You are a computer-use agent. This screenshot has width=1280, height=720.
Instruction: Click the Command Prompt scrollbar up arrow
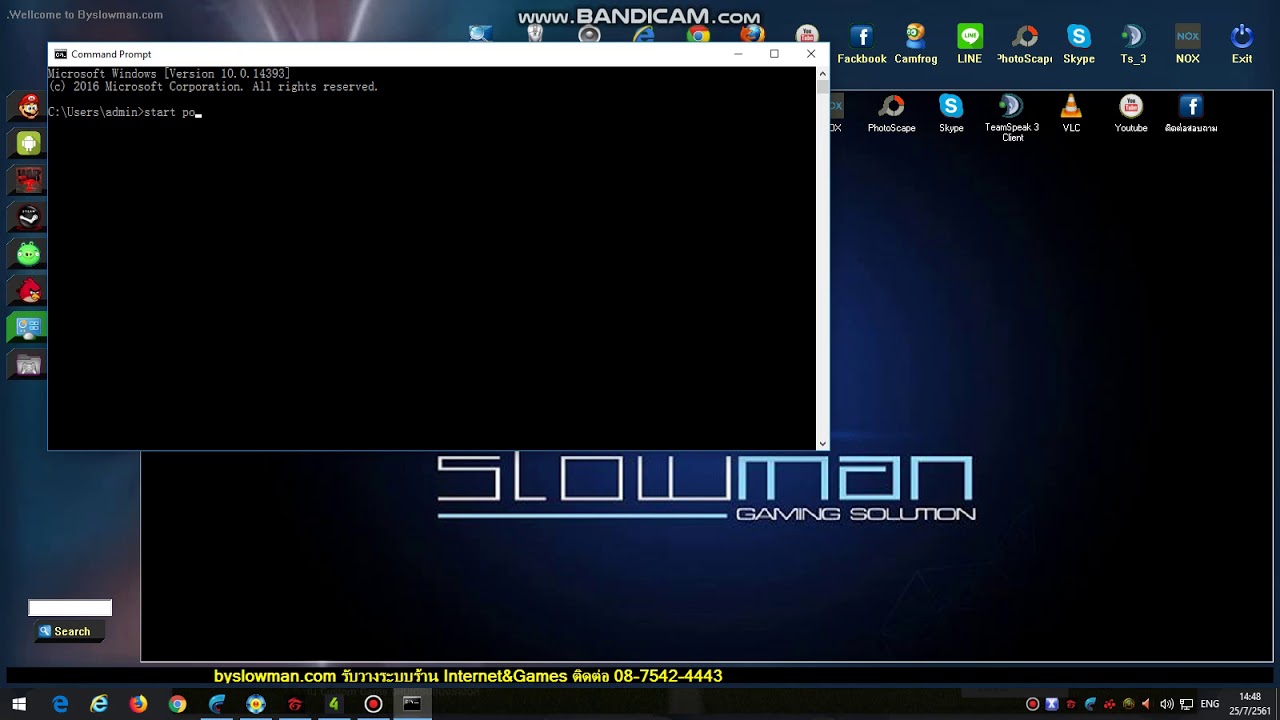click(823, 74)
